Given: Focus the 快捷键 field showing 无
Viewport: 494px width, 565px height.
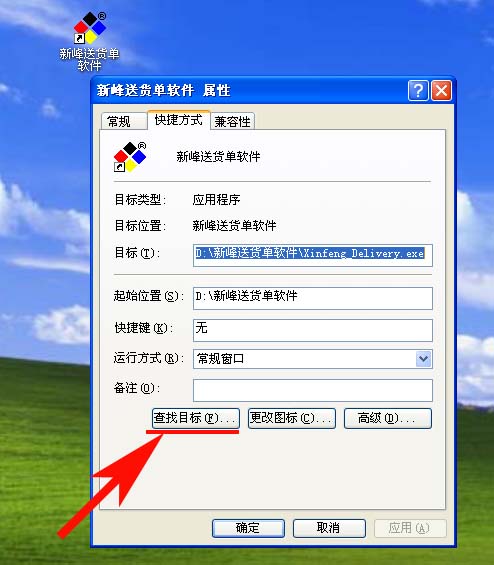Looking at the screenshot, I should coord(313,330).
